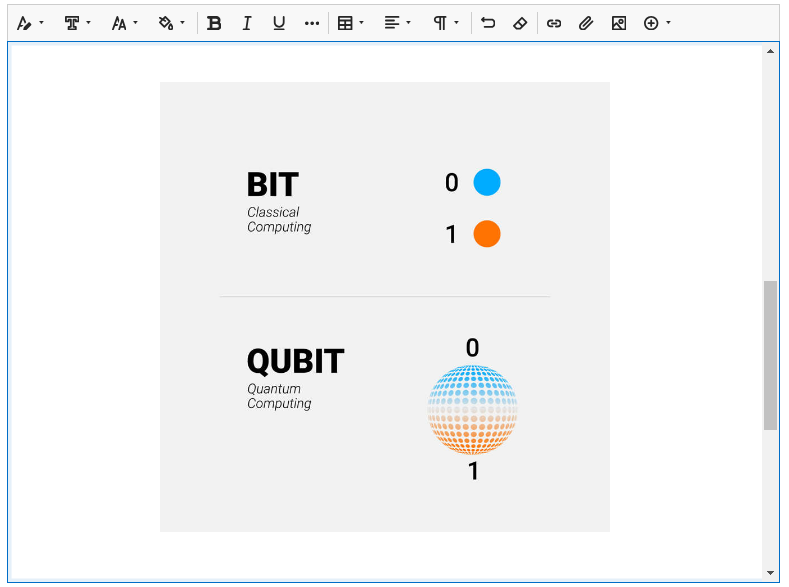This screenshot has height=587, width=789.
Task: Click the scrollbar down arrow
Action: 770,573
